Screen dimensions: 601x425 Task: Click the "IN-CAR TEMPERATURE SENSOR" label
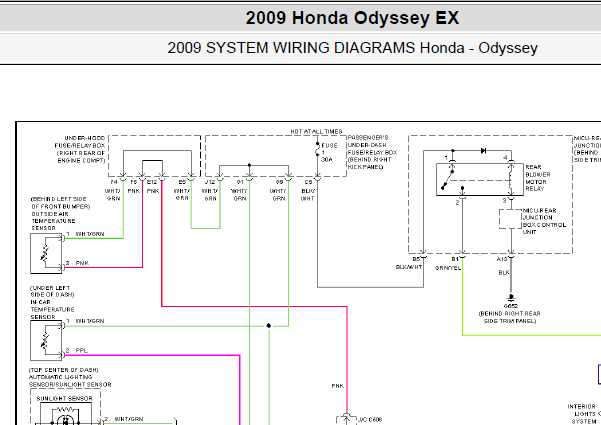[x=52, y=310]
